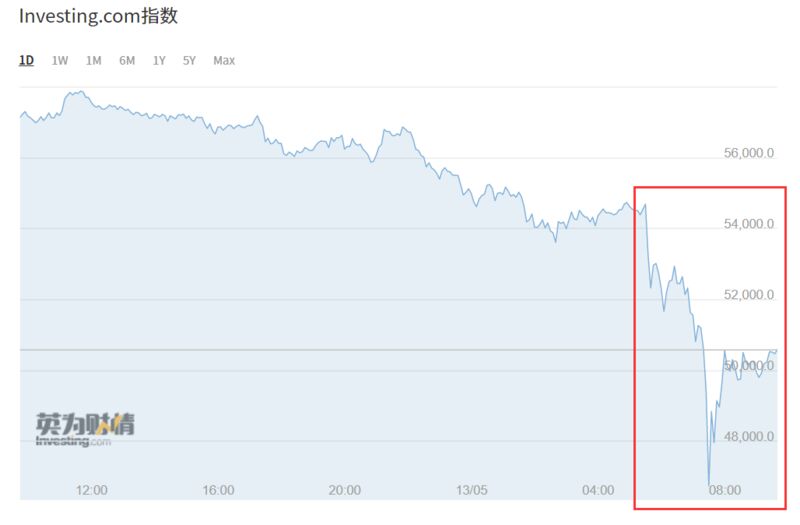
Task: Click the 04:00 time axis label
Action: 597,490
